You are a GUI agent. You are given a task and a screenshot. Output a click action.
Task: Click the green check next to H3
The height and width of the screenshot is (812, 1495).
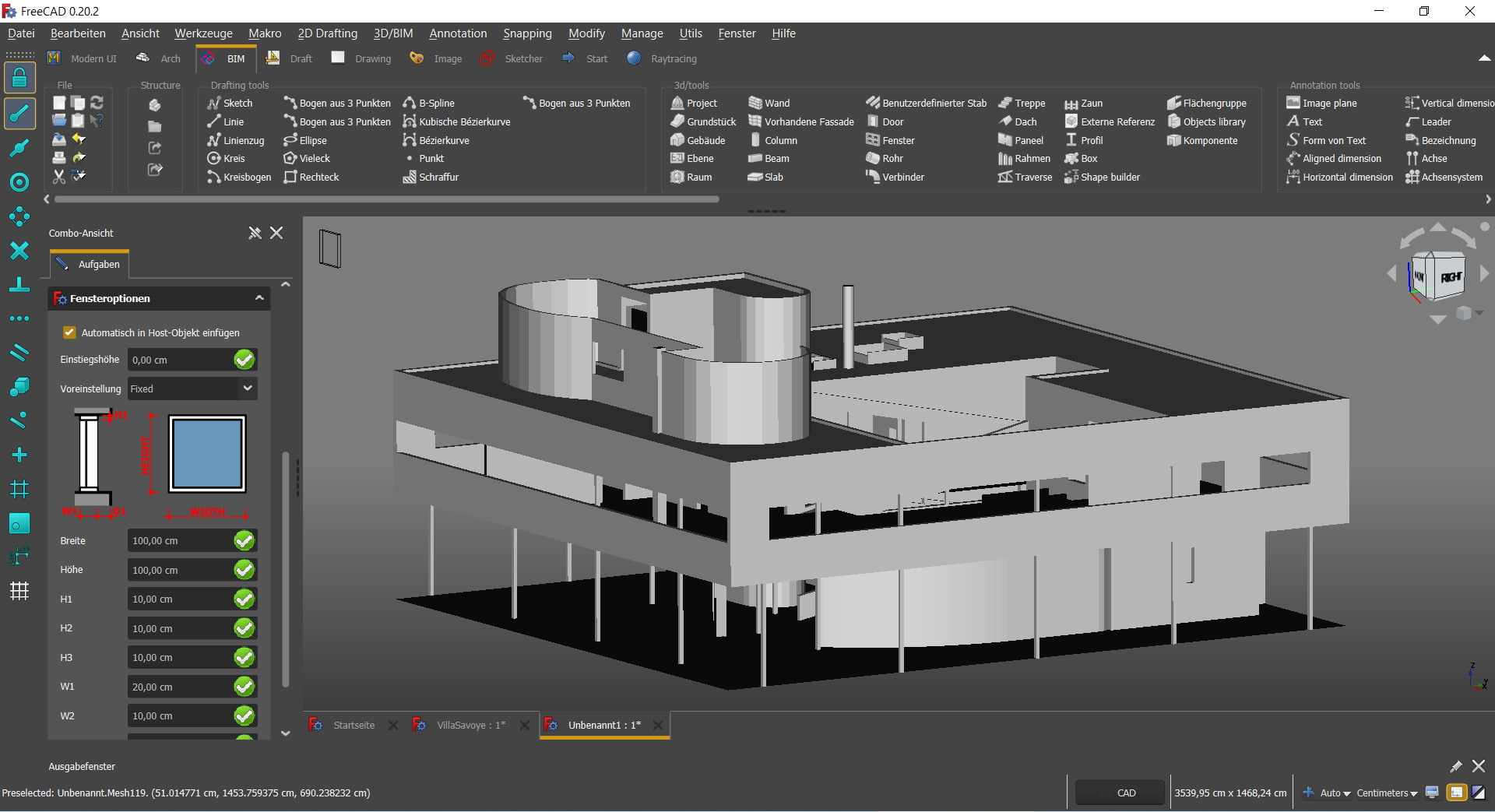click(244, 657)
